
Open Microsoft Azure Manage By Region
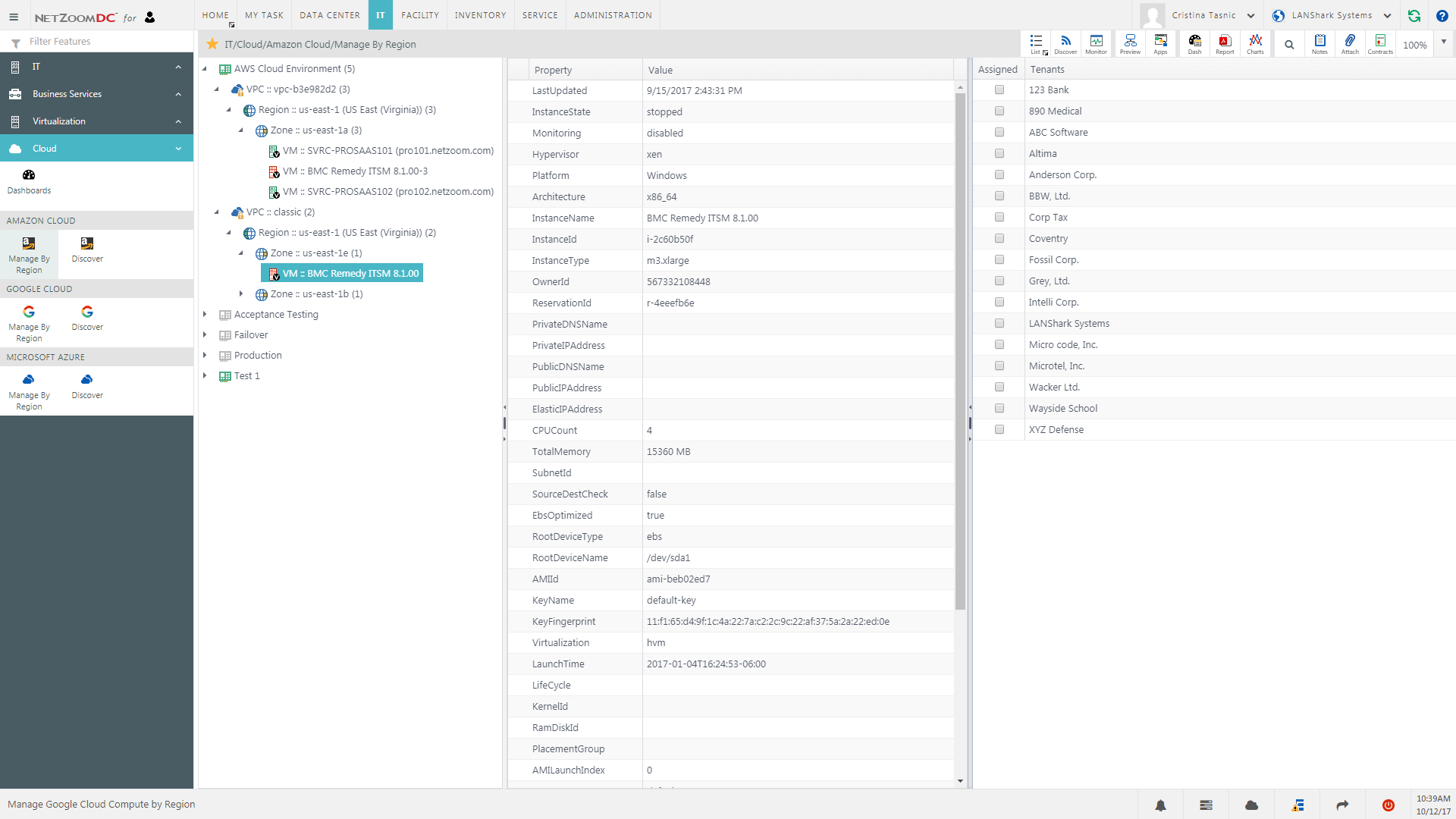(x=29, y=392)
